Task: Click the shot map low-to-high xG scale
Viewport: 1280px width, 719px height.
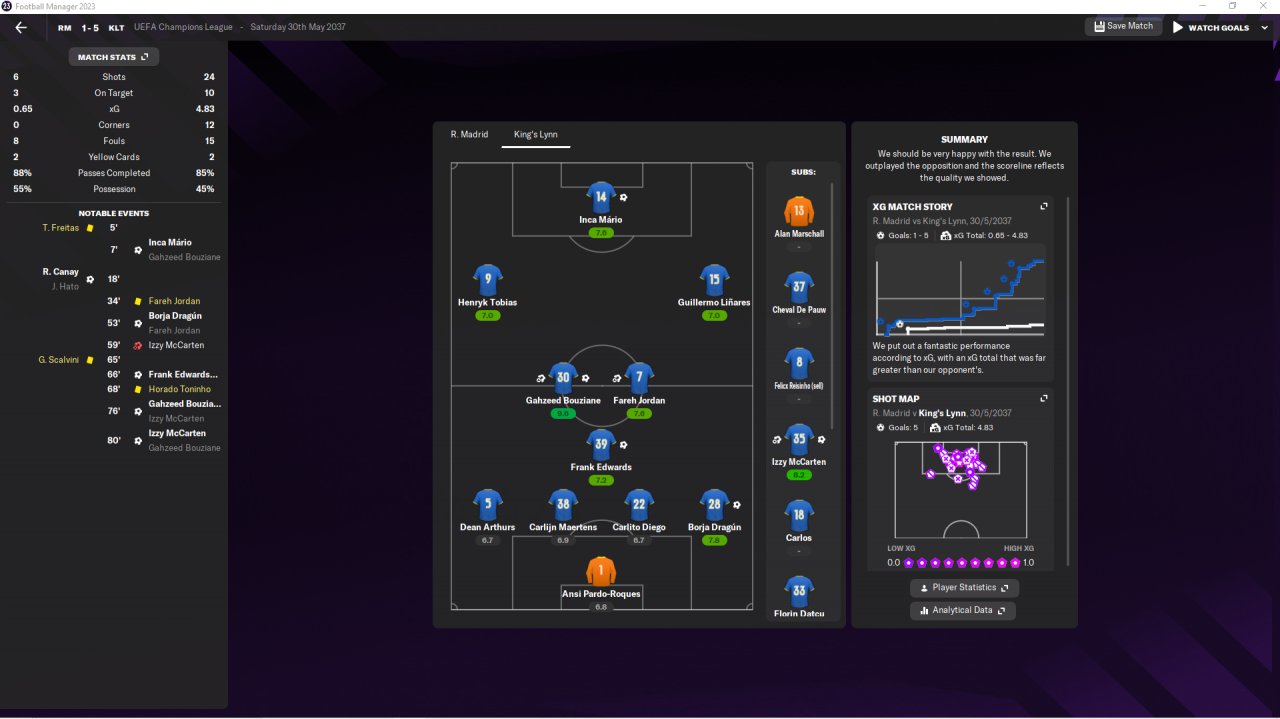Action: [x=961, y=562]
